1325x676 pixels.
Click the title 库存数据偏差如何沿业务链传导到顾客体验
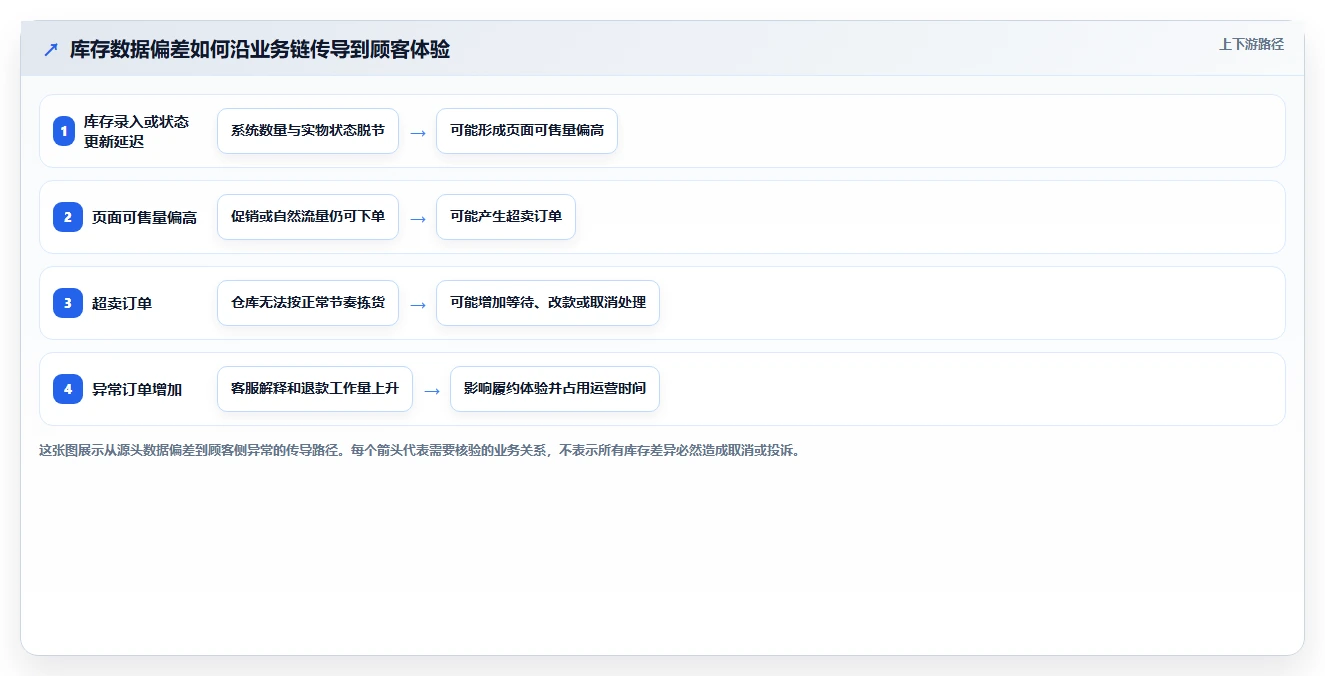260,50
